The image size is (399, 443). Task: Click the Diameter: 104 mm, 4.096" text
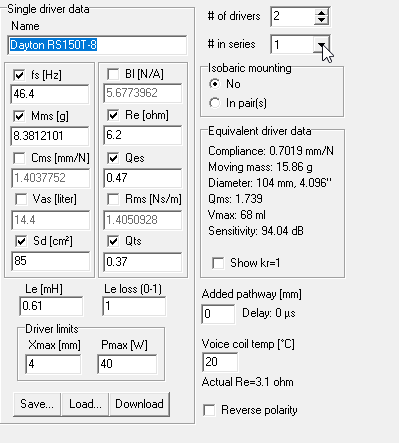tap(270, 183)
